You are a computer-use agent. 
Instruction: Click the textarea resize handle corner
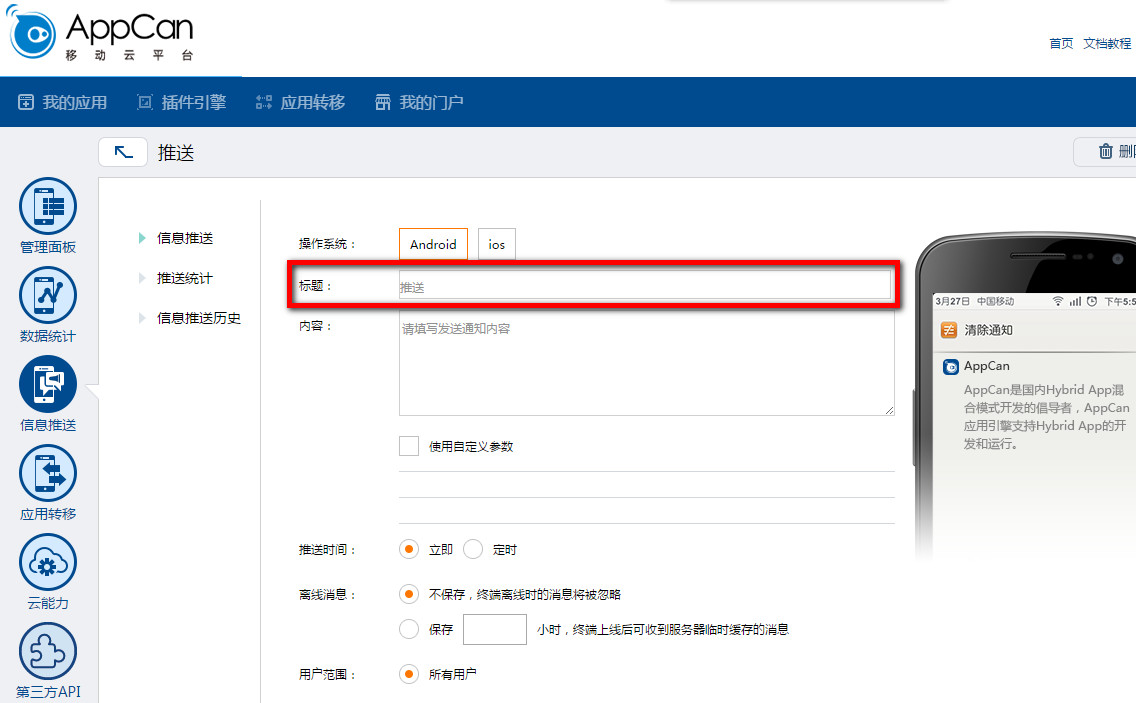889,410
